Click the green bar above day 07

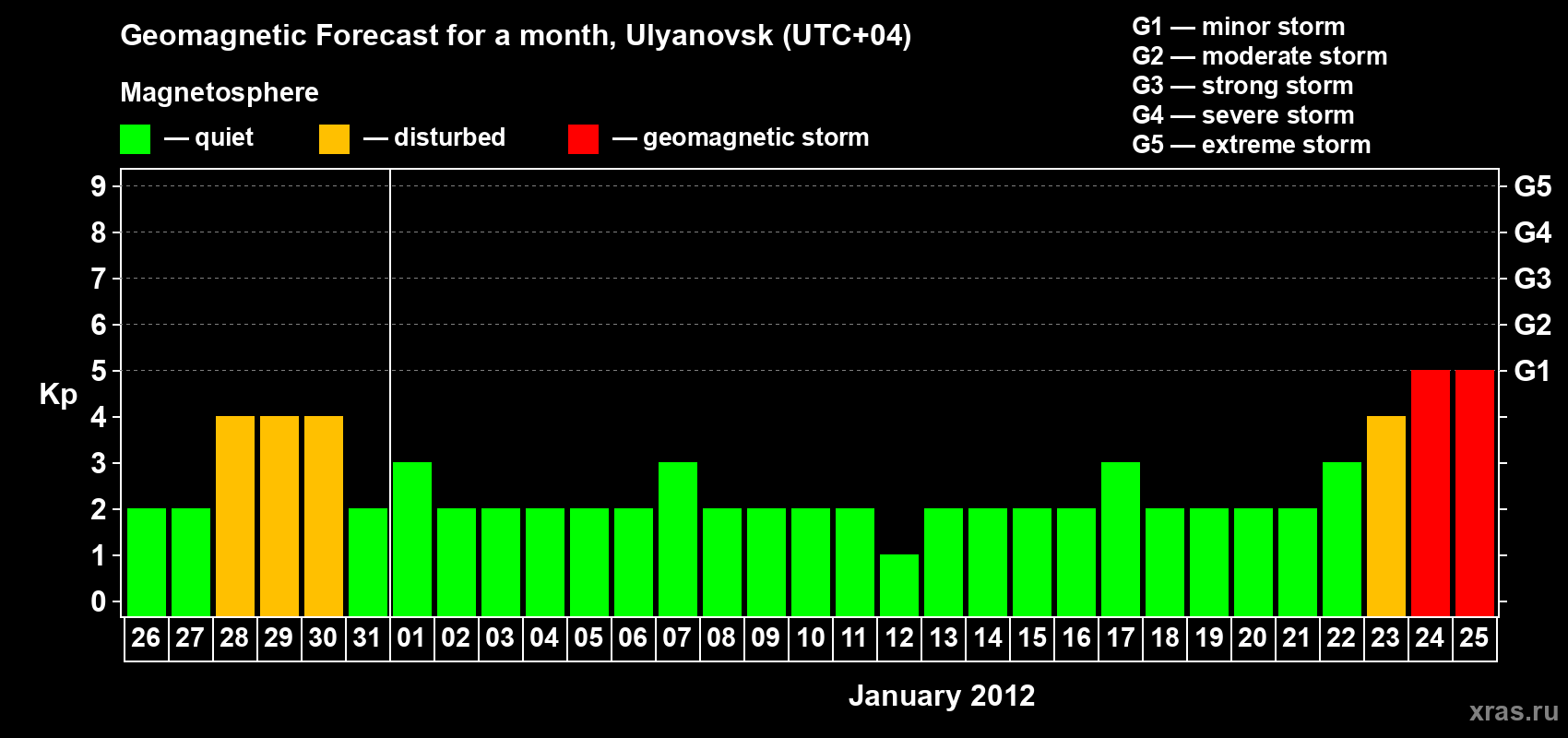pyautogui.click(x=678, y=539)
